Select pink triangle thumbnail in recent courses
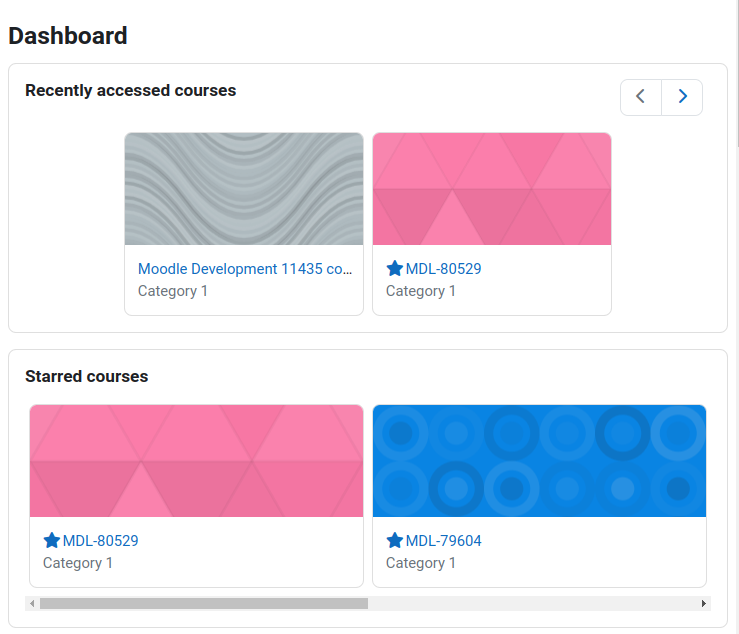The width and height of the screenshot is (739, 634). click(x=492, y=189)
